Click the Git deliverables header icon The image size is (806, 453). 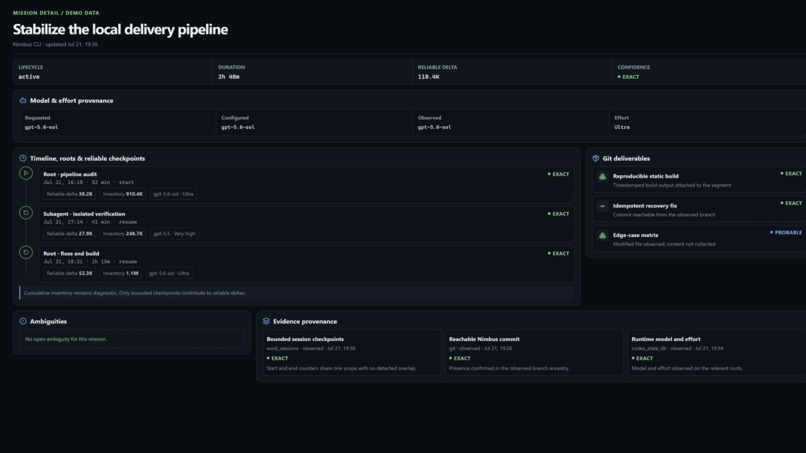(596, 158)
